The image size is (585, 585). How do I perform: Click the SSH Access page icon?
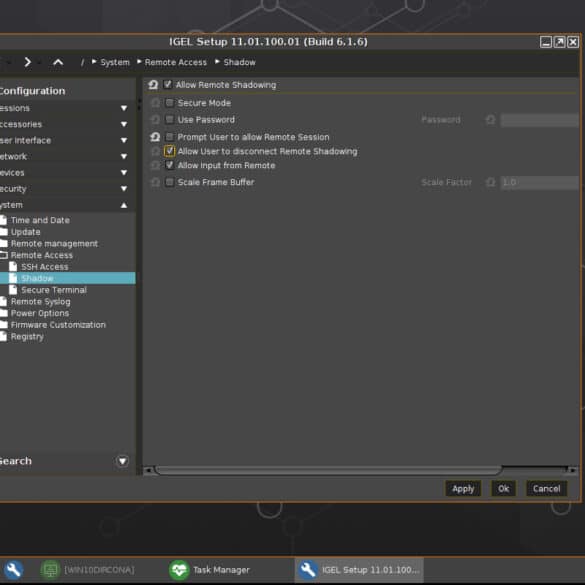point(13,266)
